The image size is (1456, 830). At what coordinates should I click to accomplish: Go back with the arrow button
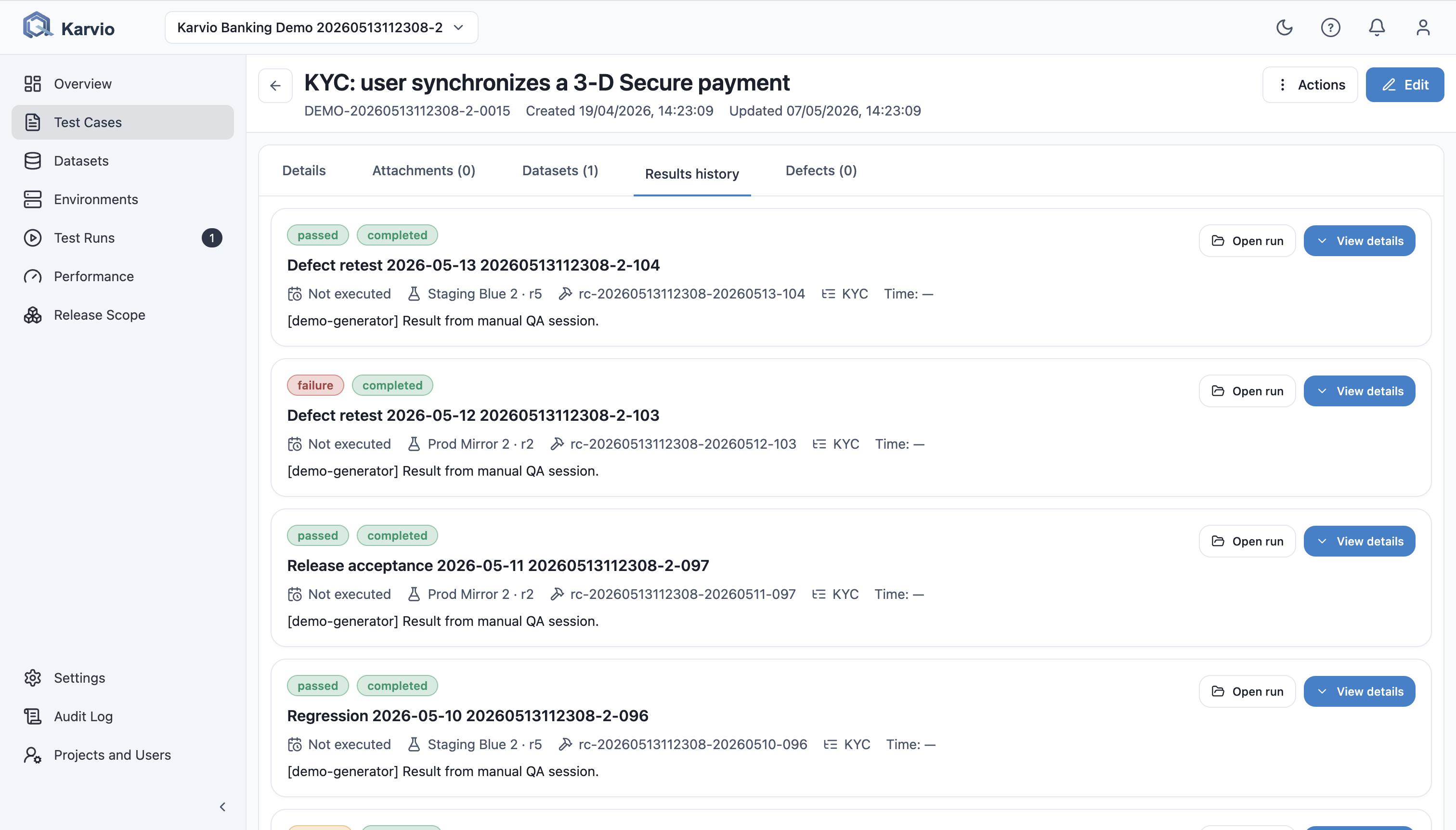[275, 86]
